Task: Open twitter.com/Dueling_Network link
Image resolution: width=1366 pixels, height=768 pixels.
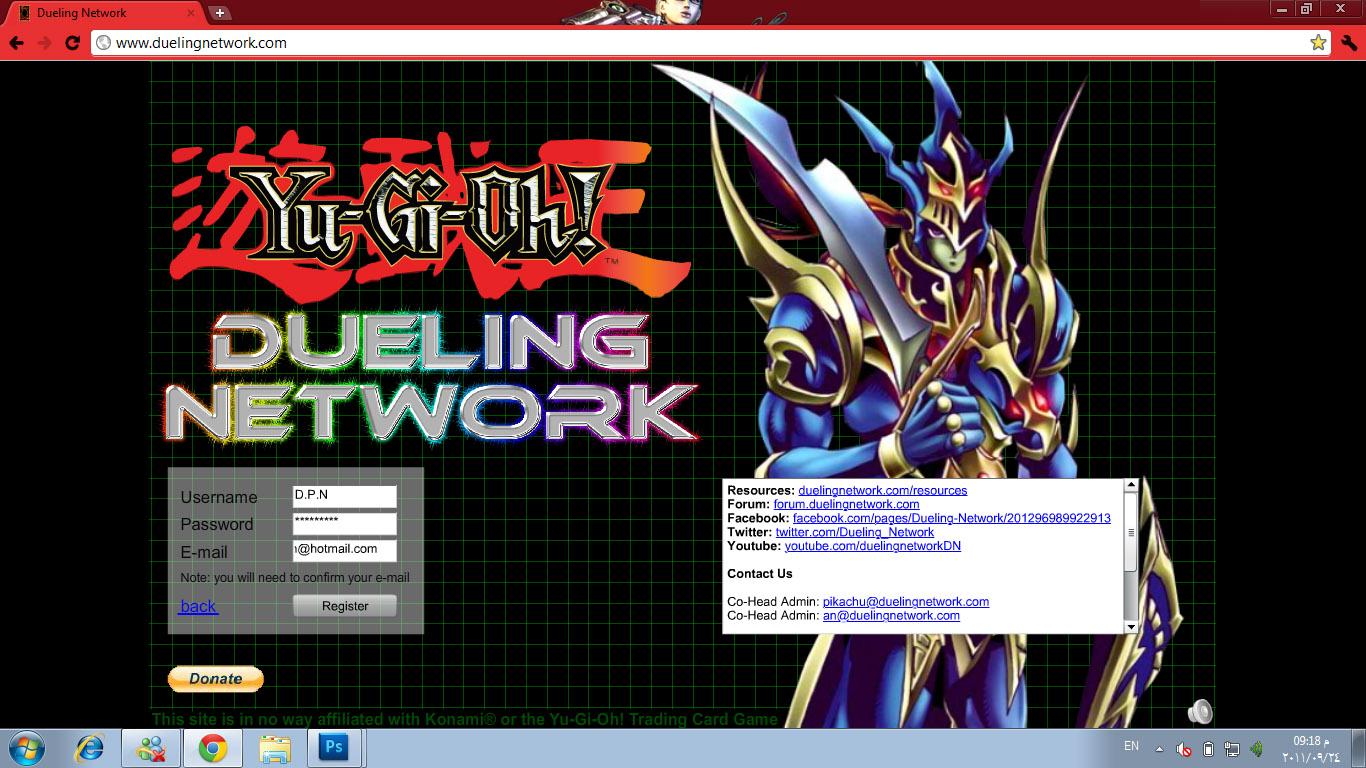Action: click(x=855, y=532)
